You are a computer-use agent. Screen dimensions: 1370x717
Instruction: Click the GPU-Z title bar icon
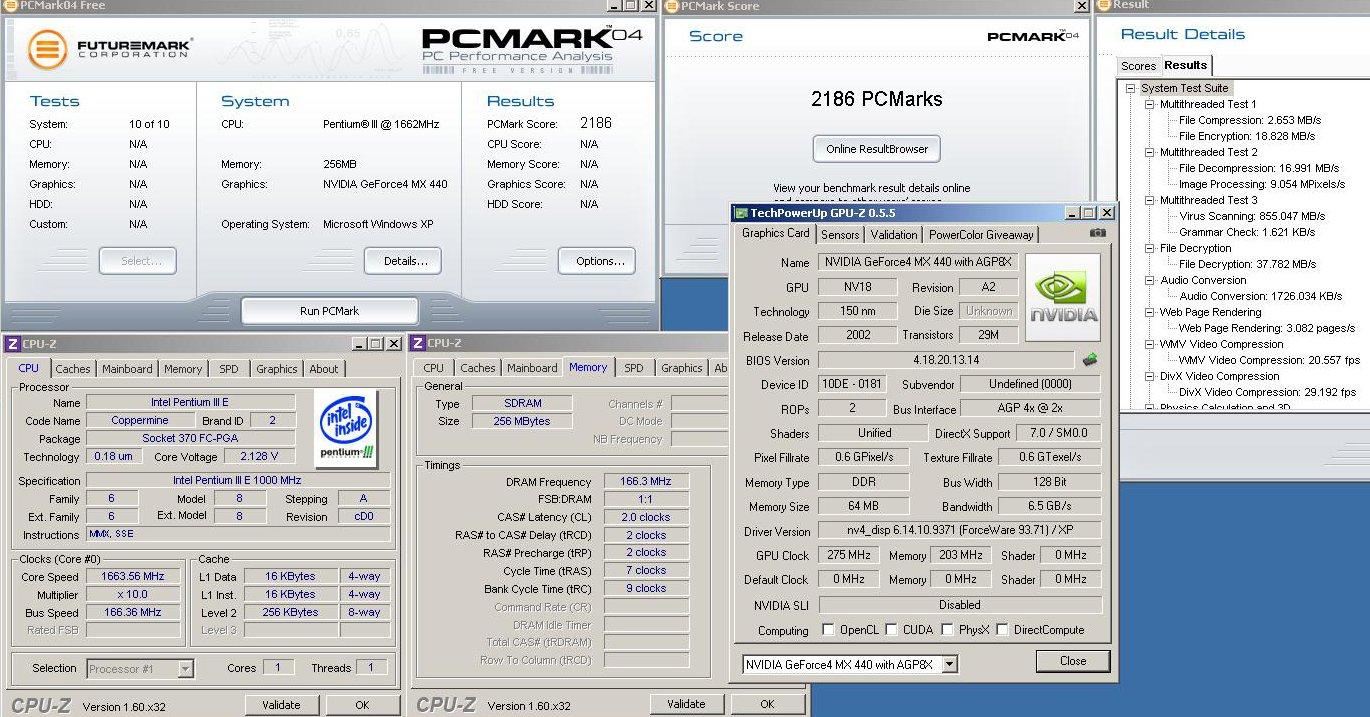click(741, 213)
